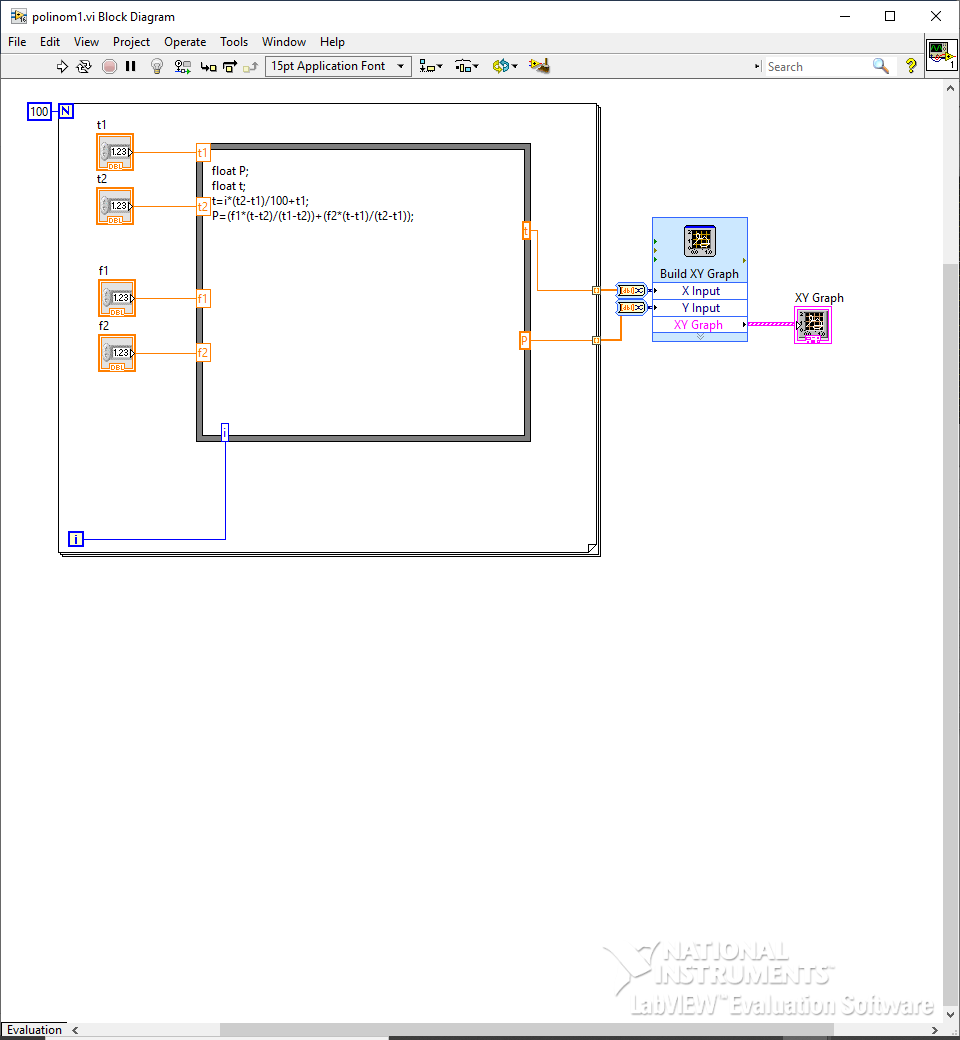Open the Distribute Objects dropdown
This screenshot has height=1040, width=960.
[x=466, y=66]
